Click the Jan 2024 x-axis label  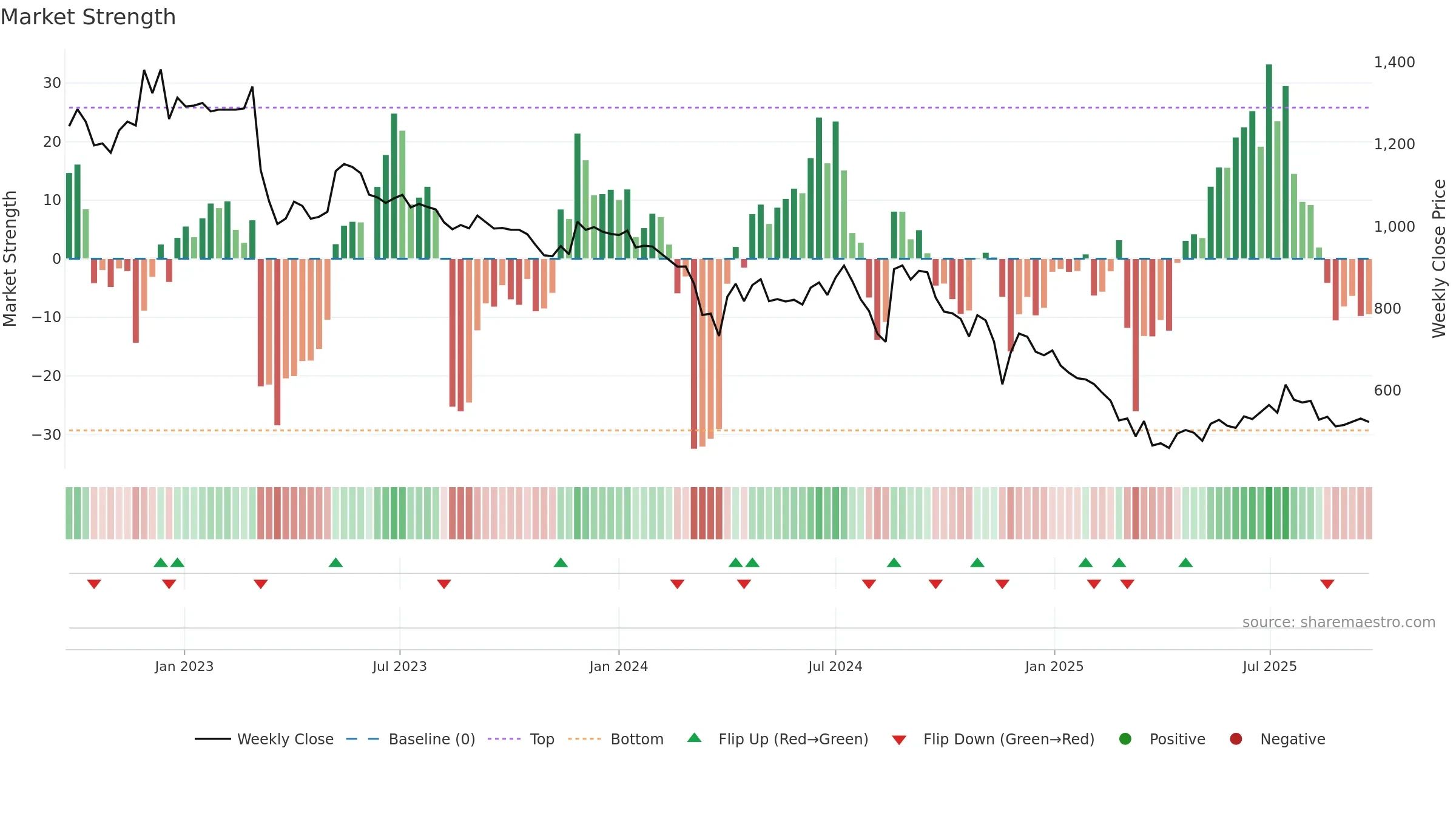coord(619,666)
